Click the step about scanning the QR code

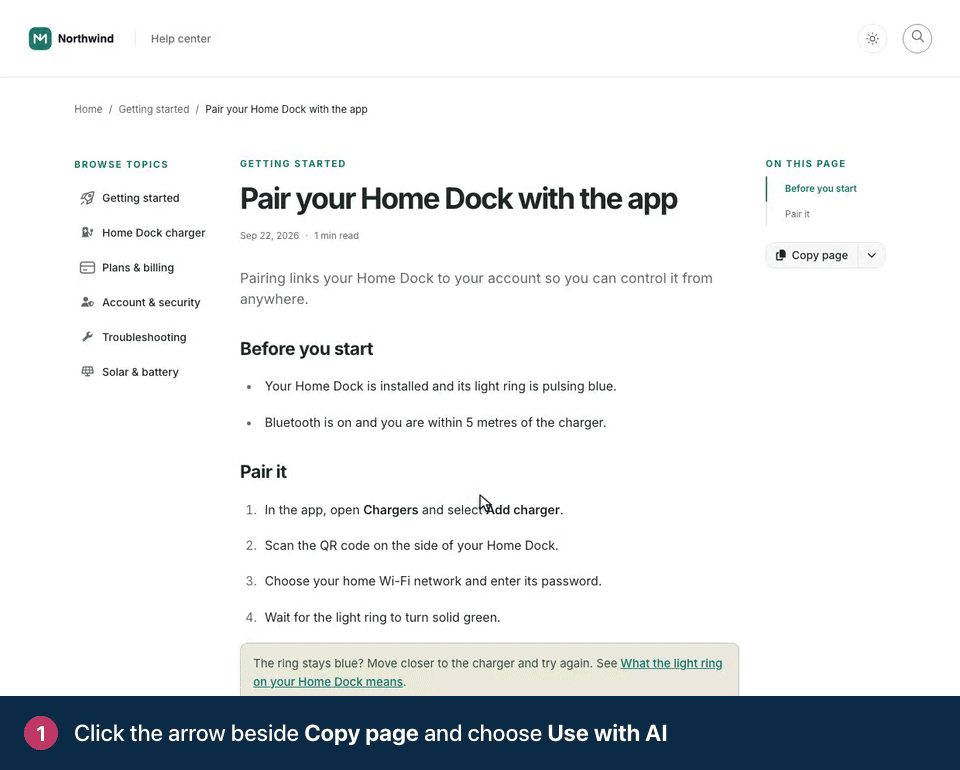point(411,545)
